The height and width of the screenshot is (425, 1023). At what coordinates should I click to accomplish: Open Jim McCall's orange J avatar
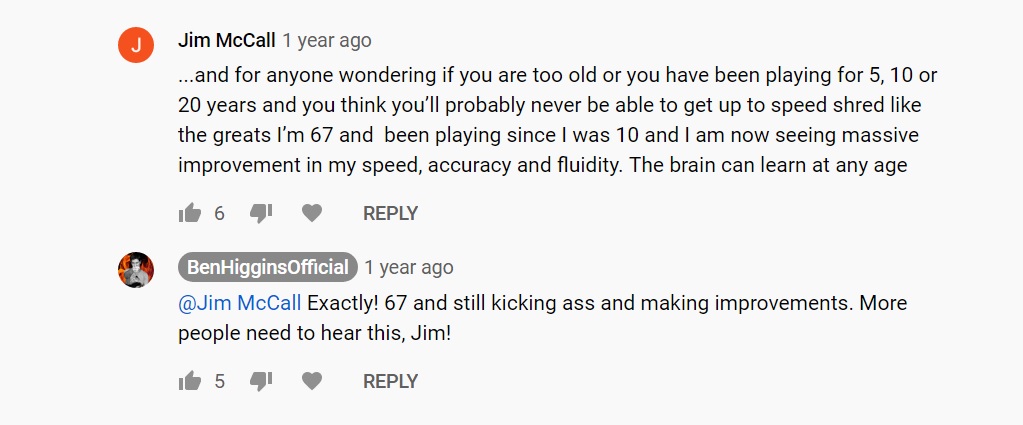[x=136, y=45]
